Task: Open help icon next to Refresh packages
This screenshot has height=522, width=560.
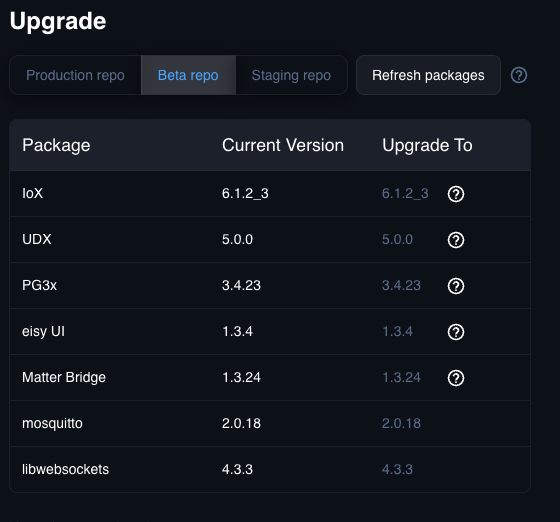Action: [x=519, y=75]
